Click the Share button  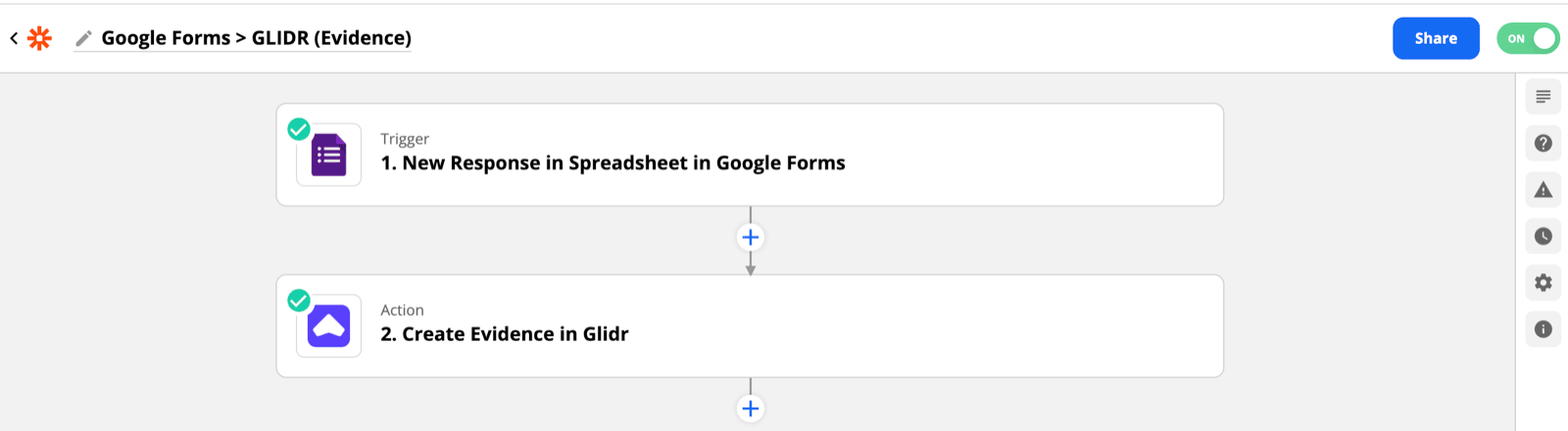[x=1436, y=38]
